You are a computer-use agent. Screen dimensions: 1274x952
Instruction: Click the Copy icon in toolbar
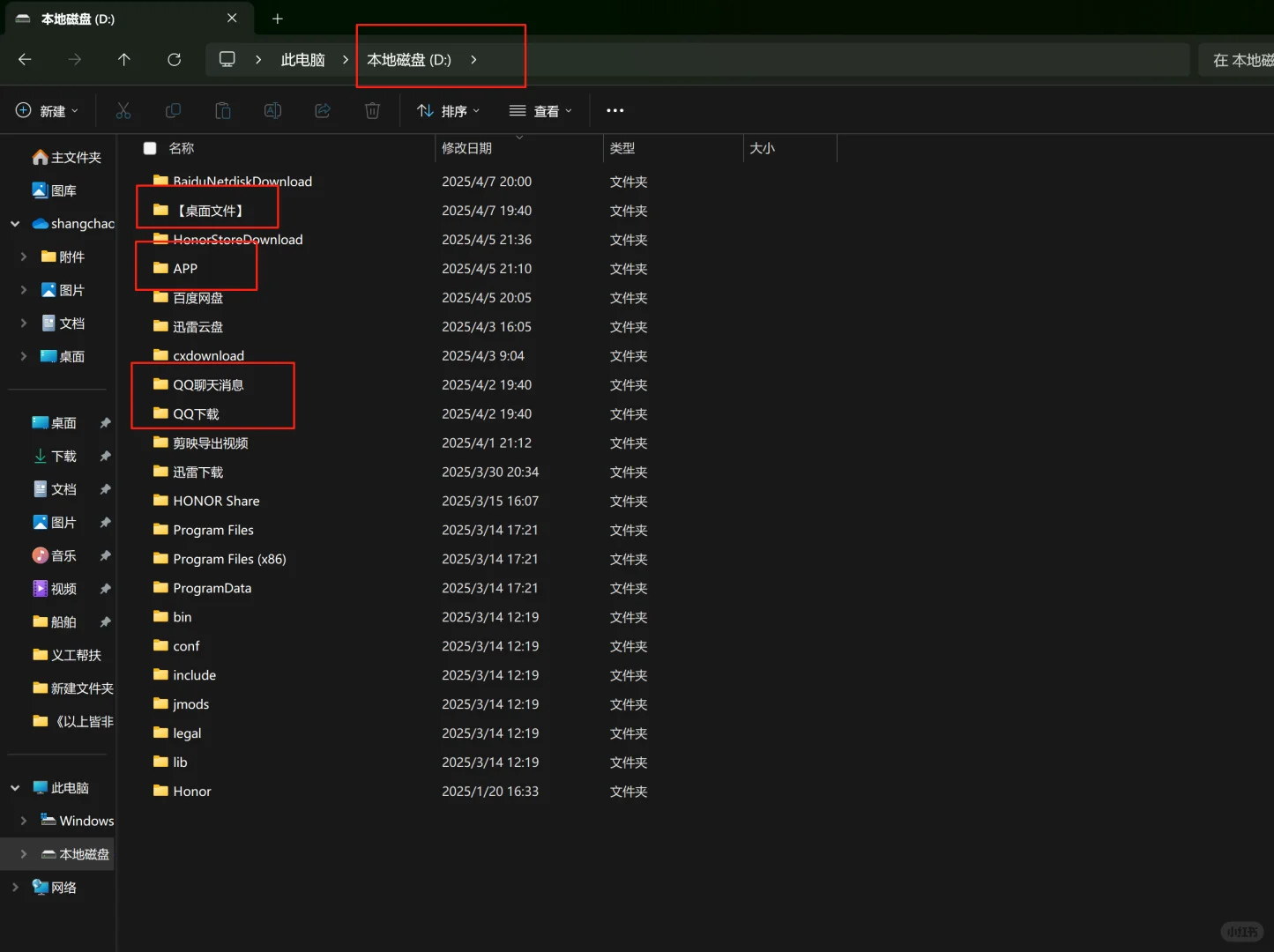[x=173, y=111]
